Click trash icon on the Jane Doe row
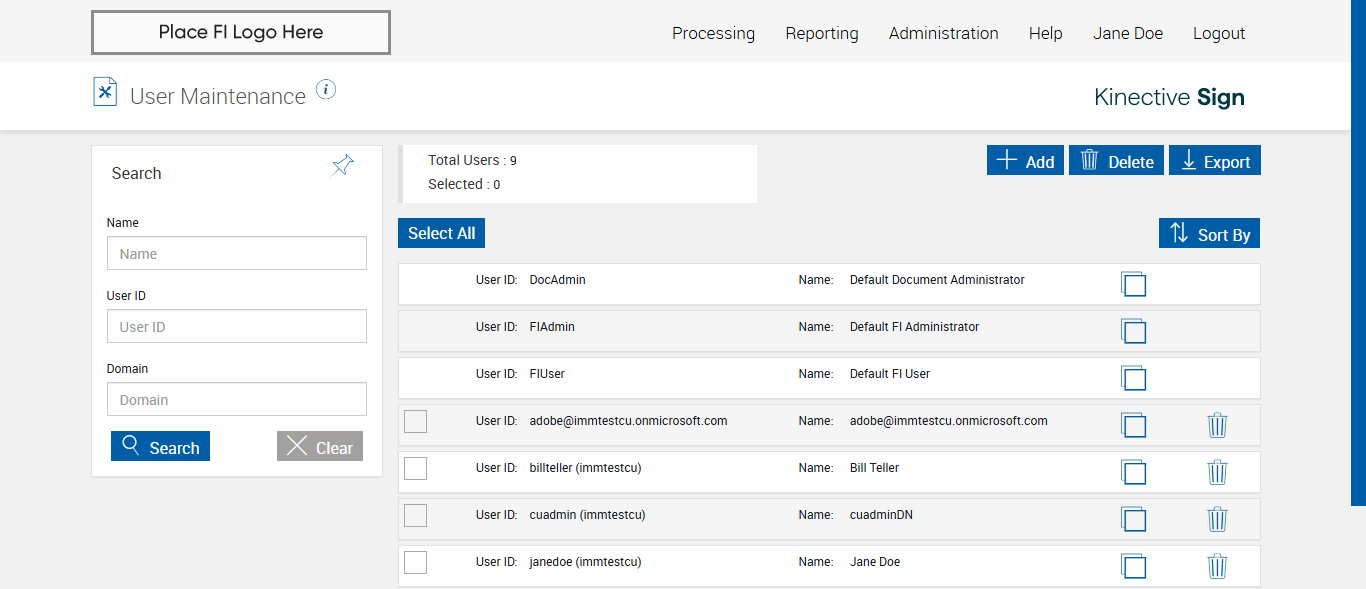Screen dimensions: 1366x589 coord(1217,566)
